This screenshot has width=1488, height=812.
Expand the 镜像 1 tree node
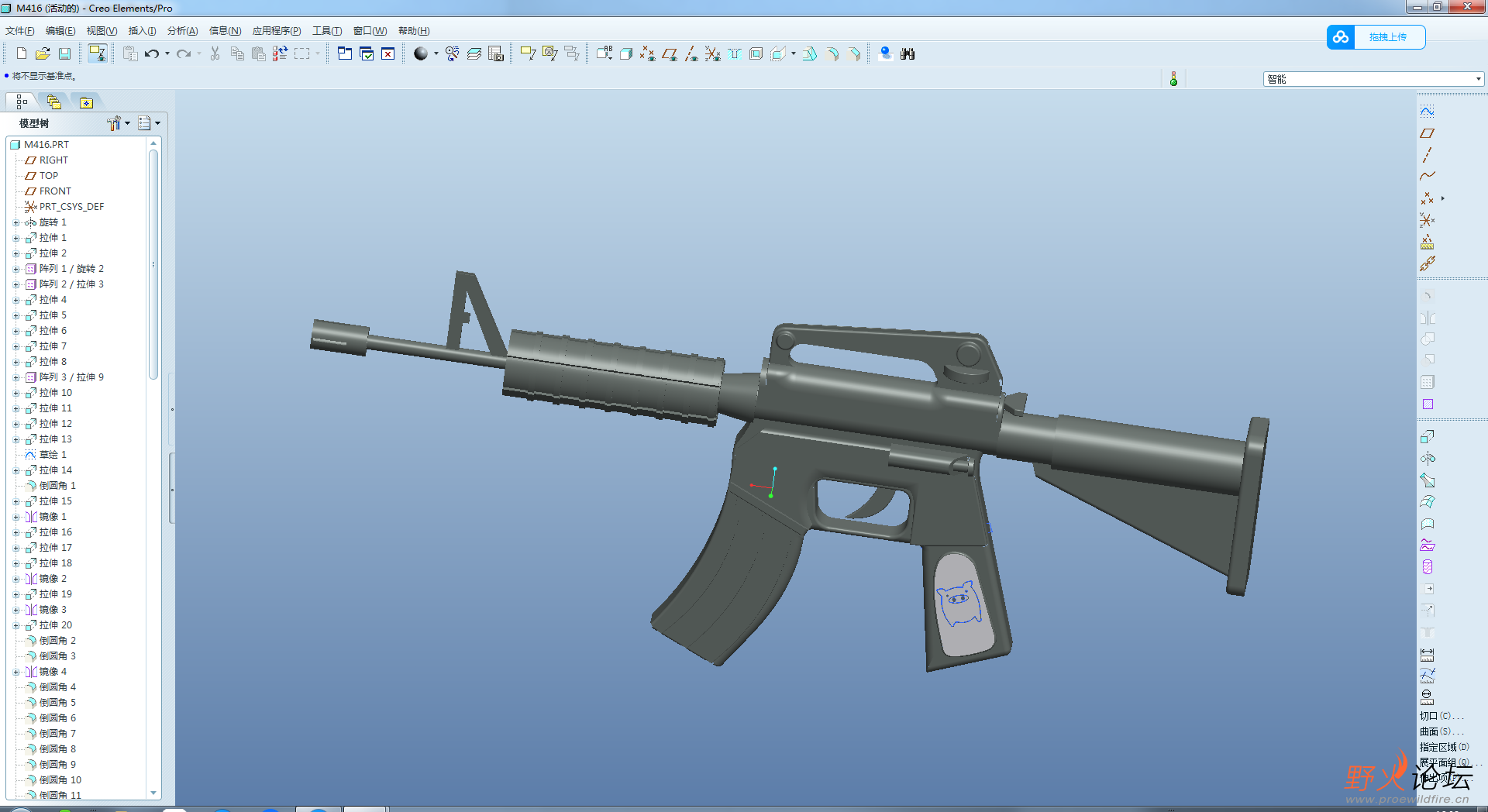16,517
